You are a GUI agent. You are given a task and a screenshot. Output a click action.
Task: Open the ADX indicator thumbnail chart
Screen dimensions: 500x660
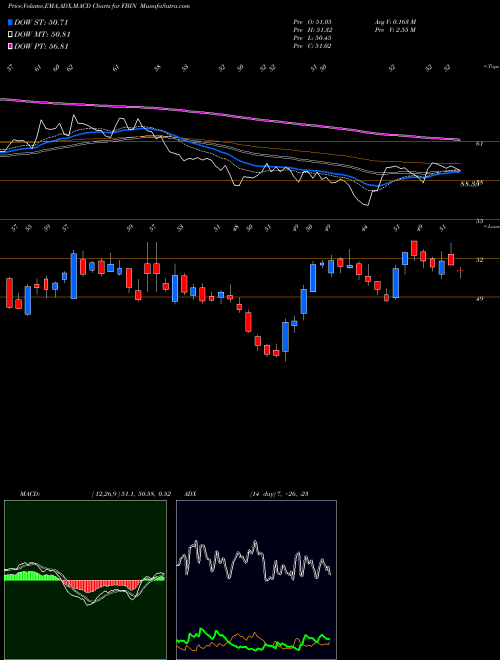[x=256, y=580]
